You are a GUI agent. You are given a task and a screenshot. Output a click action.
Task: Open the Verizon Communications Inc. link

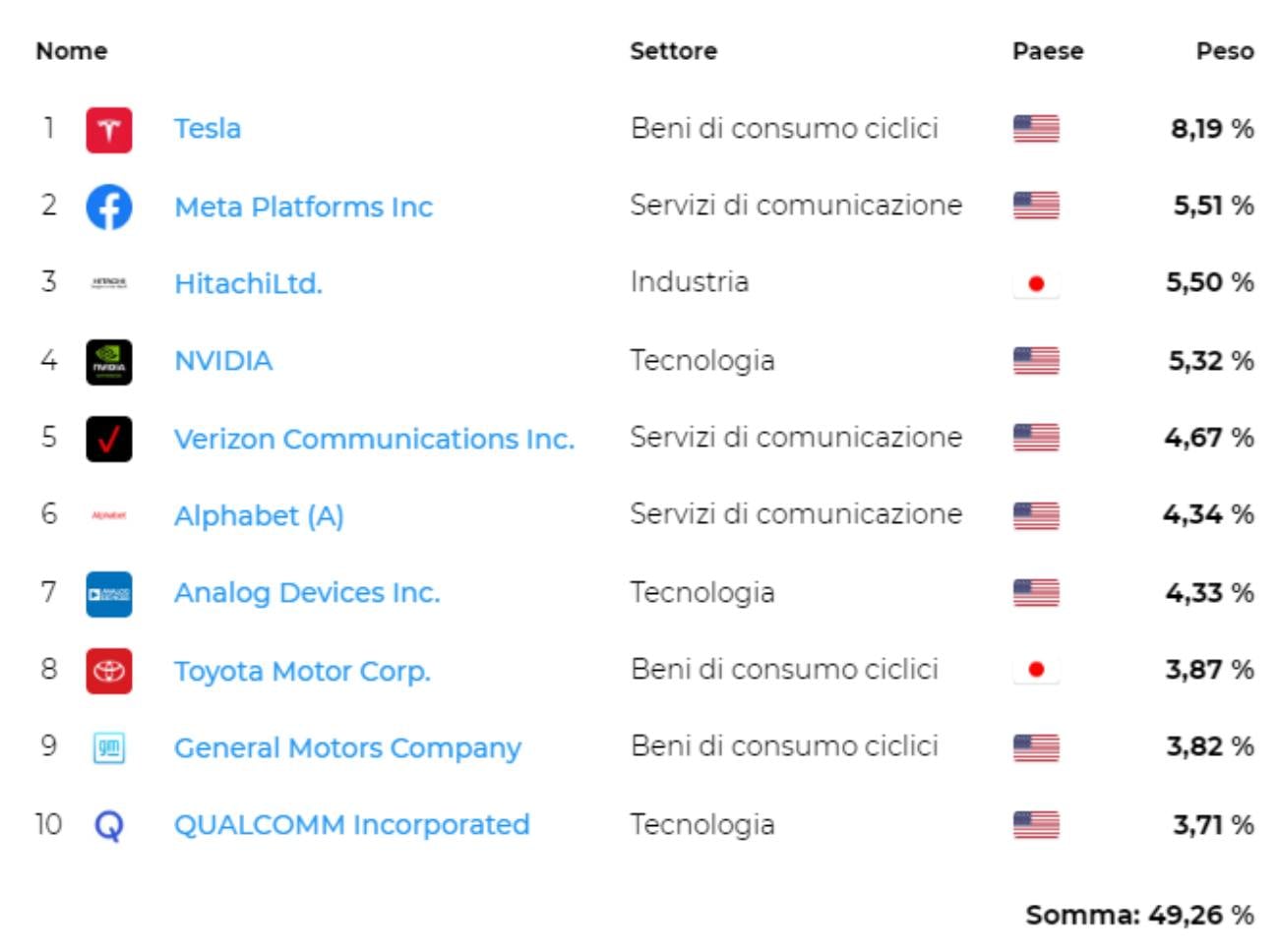click(374, 439)
